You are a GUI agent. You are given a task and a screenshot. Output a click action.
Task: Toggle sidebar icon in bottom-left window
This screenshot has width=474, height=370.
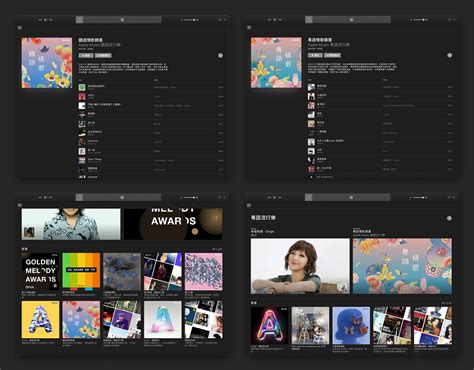[20, 205]
